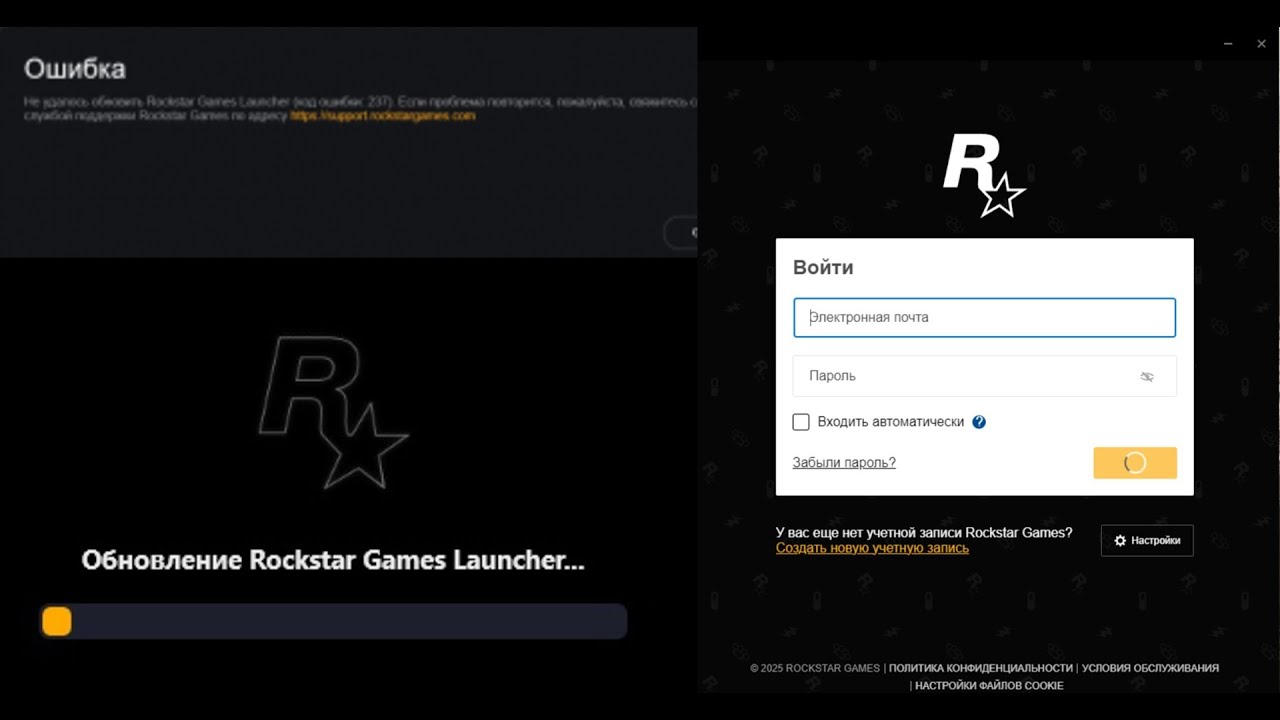The image size is (1280, 720).
Task: Click the launcher update progress bar
Action: tap(333, 621)
